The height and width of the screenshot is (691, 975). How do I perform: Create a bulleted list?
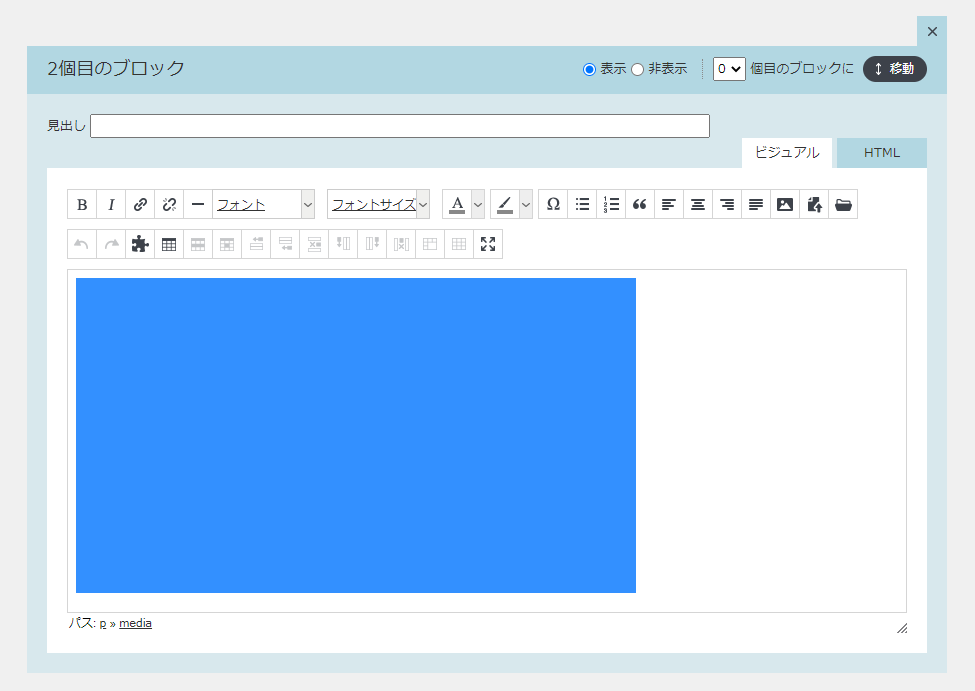coord(582,204)
